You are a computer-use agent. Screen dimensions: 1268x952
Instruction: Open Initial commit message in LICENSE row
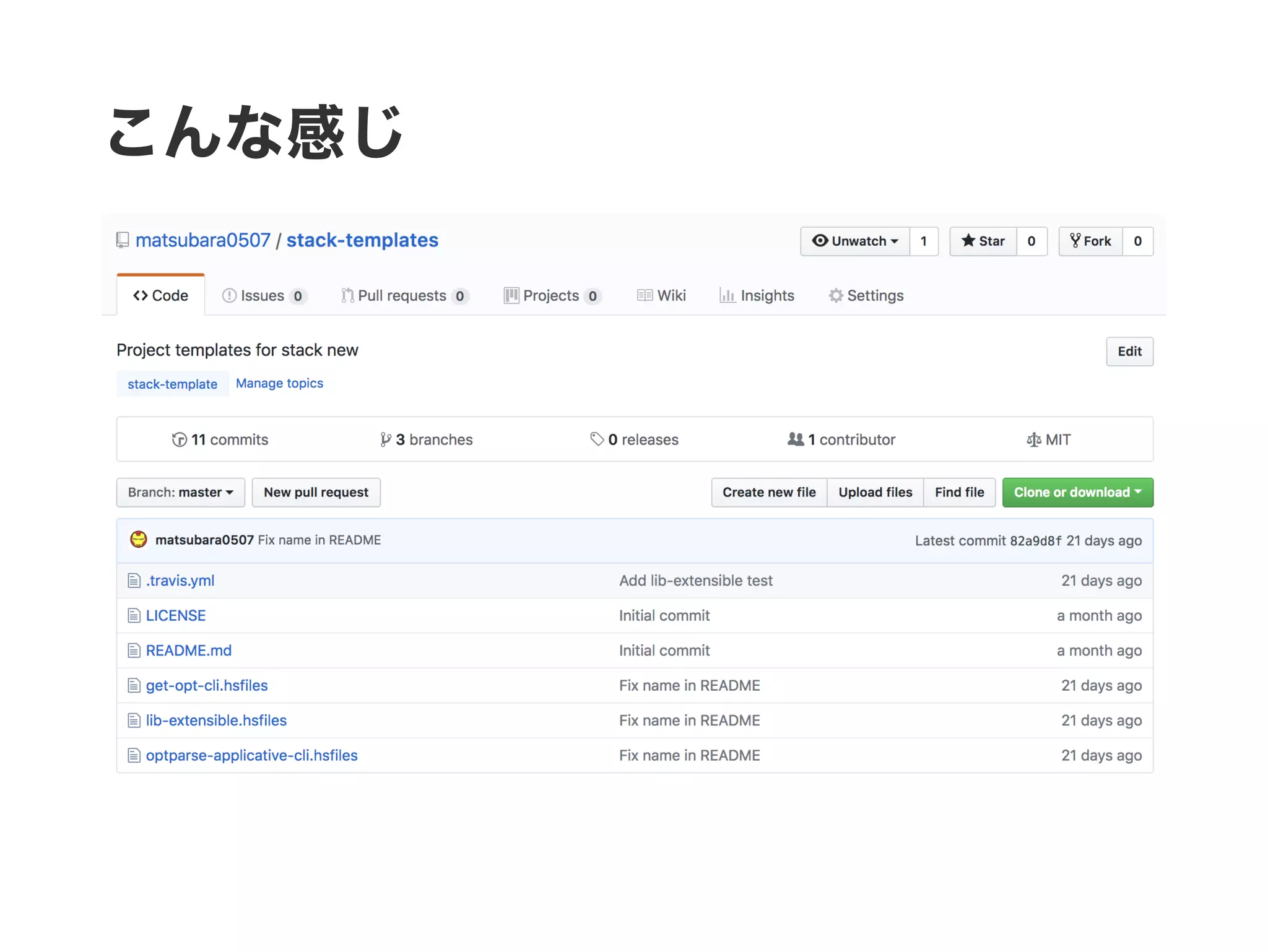pos(664,615)
